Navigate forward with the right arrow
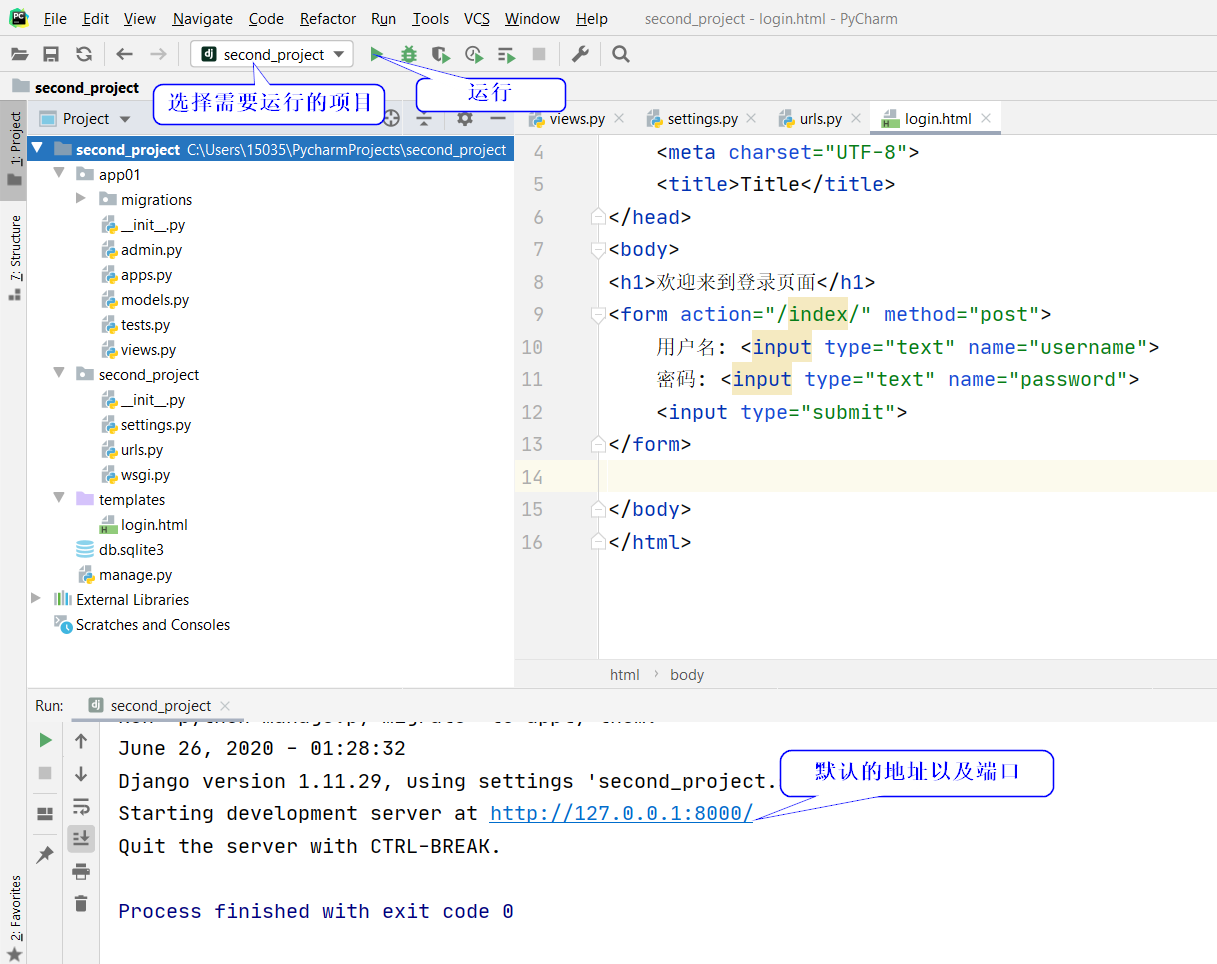The width and height of the screenshot is (1217, 964). pyautogui.click(x=158, y=54)
